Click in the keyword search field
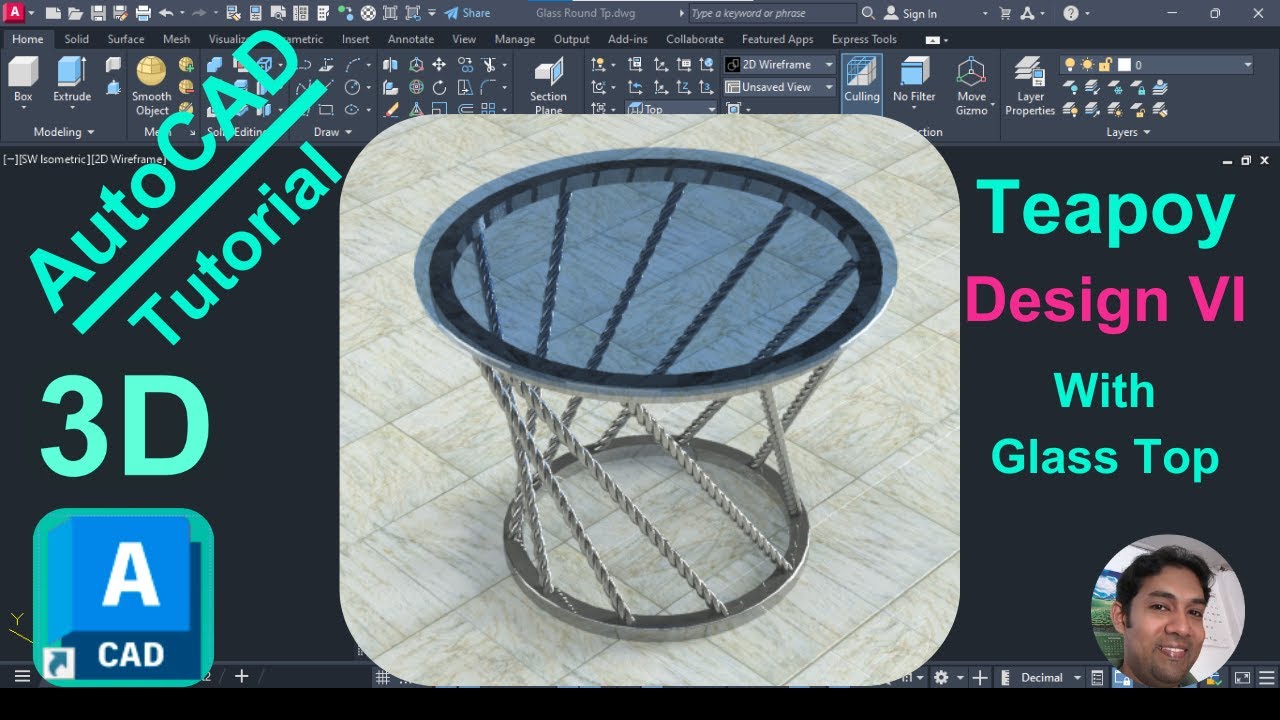 [x=771, y=13]
